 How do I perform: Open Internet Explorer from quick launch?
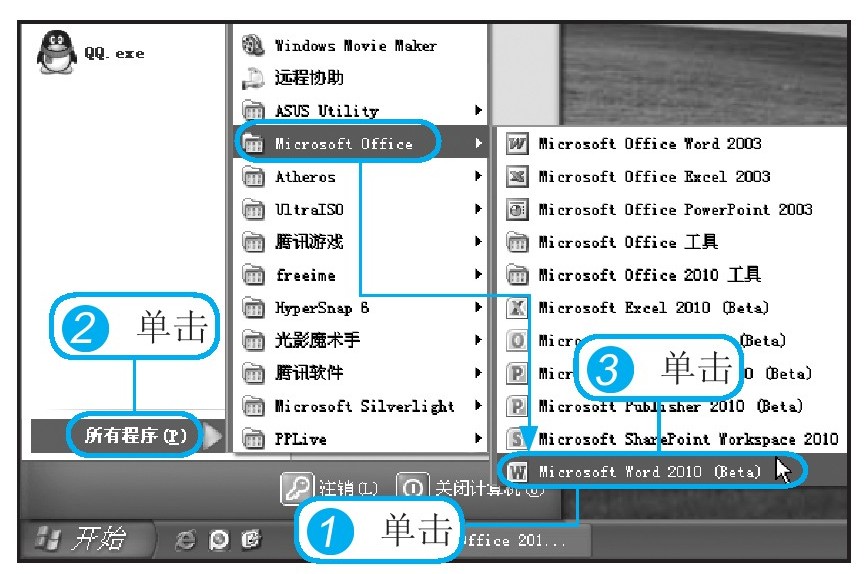[x=185, y=540]
